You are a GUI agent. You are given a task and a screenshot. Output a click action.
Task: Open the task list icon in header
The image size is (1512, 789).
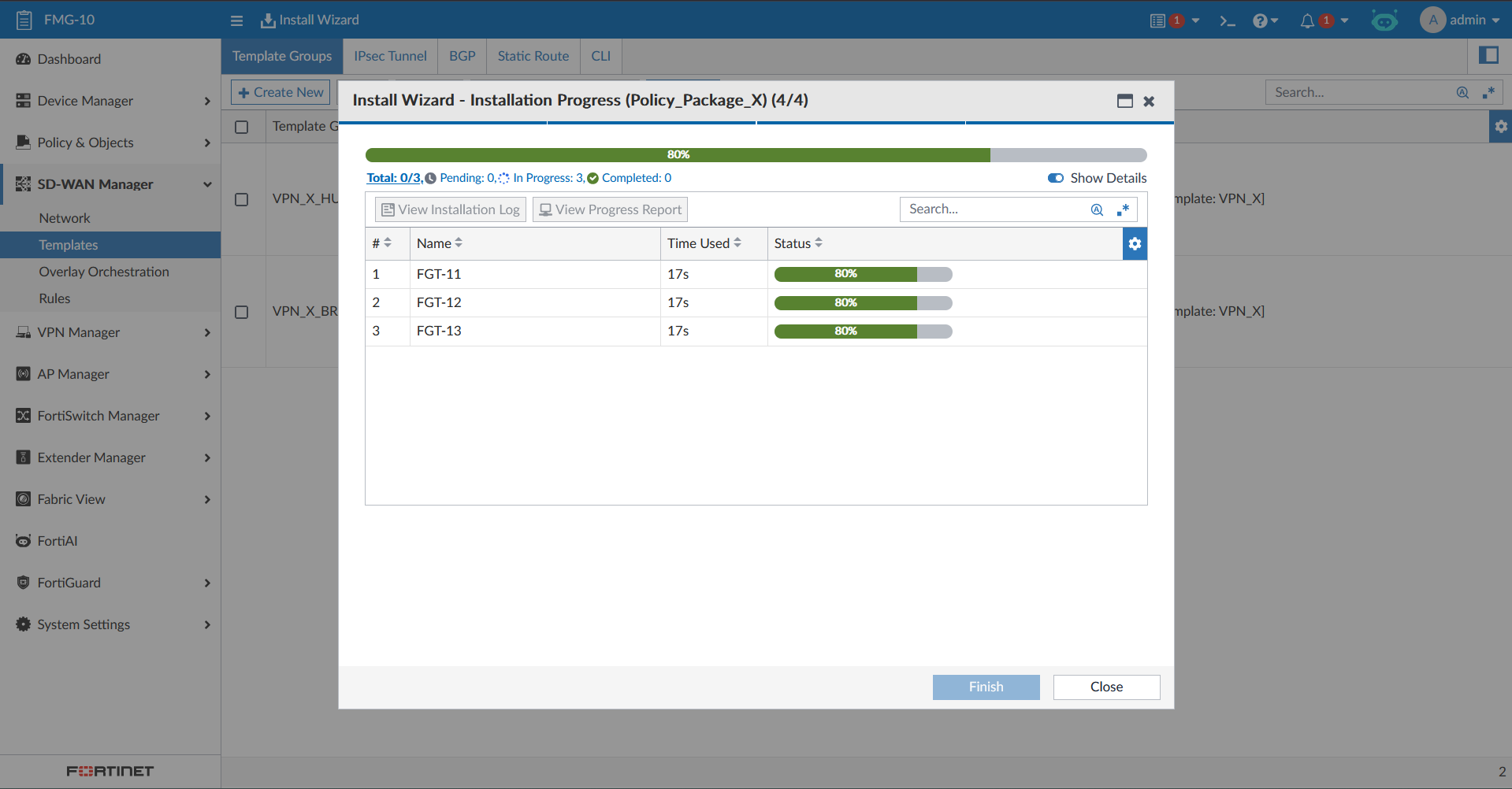(x=1157, y=20)
